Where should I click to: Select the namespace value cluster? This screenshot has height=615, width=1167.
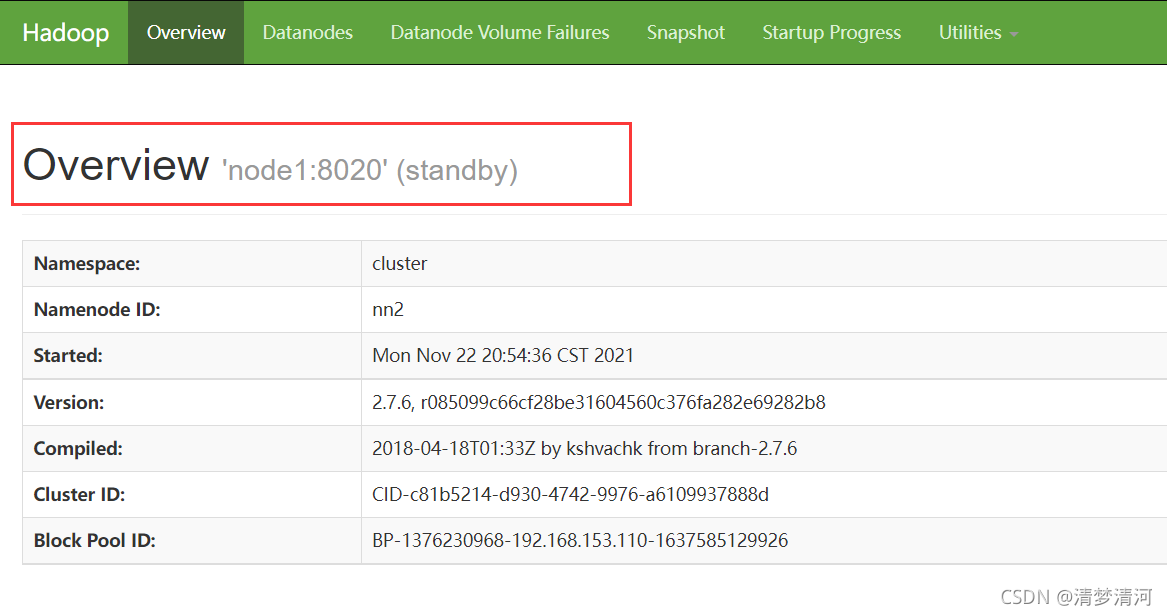tap(400, 264)
